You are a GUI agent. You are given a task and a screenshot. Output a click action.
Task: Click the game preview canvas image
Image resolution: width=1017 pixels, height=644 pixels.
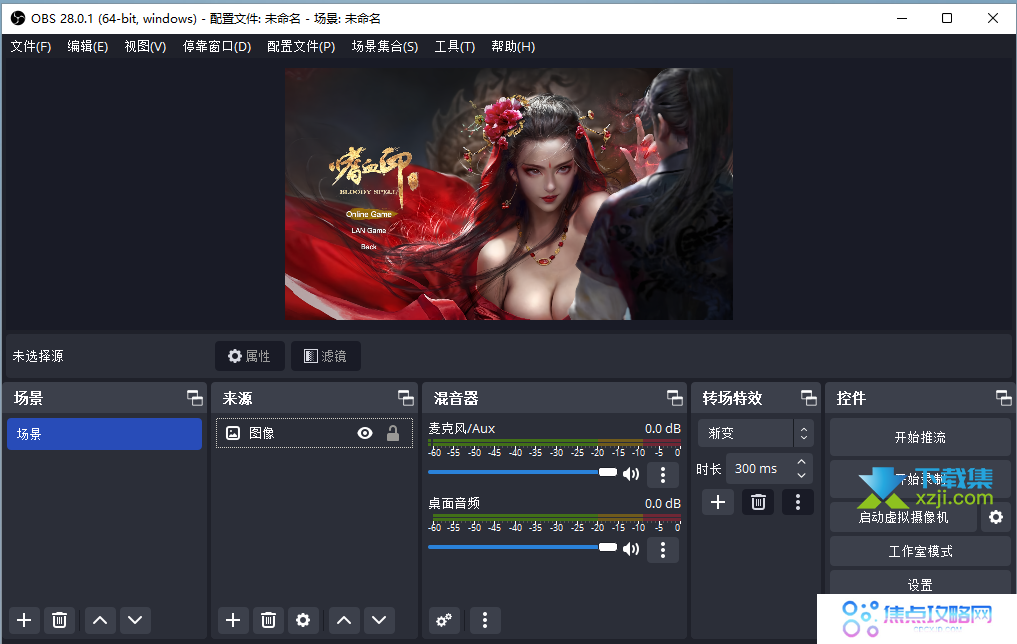[x=509, y=194]
